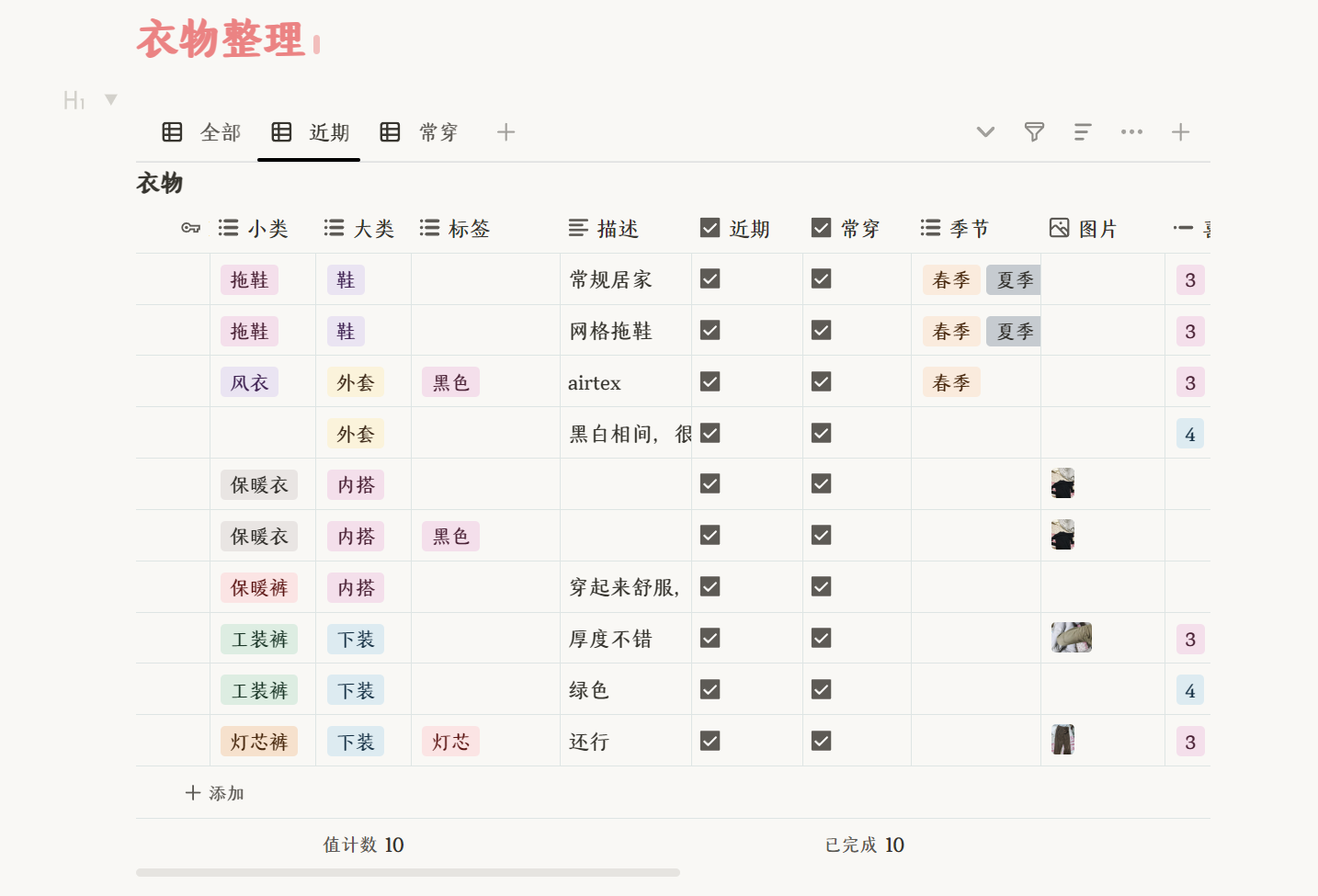Open the sort icon in toolbar
Image resolution: width=1318 pixels, height=896 pixels.
[1083, 132]
